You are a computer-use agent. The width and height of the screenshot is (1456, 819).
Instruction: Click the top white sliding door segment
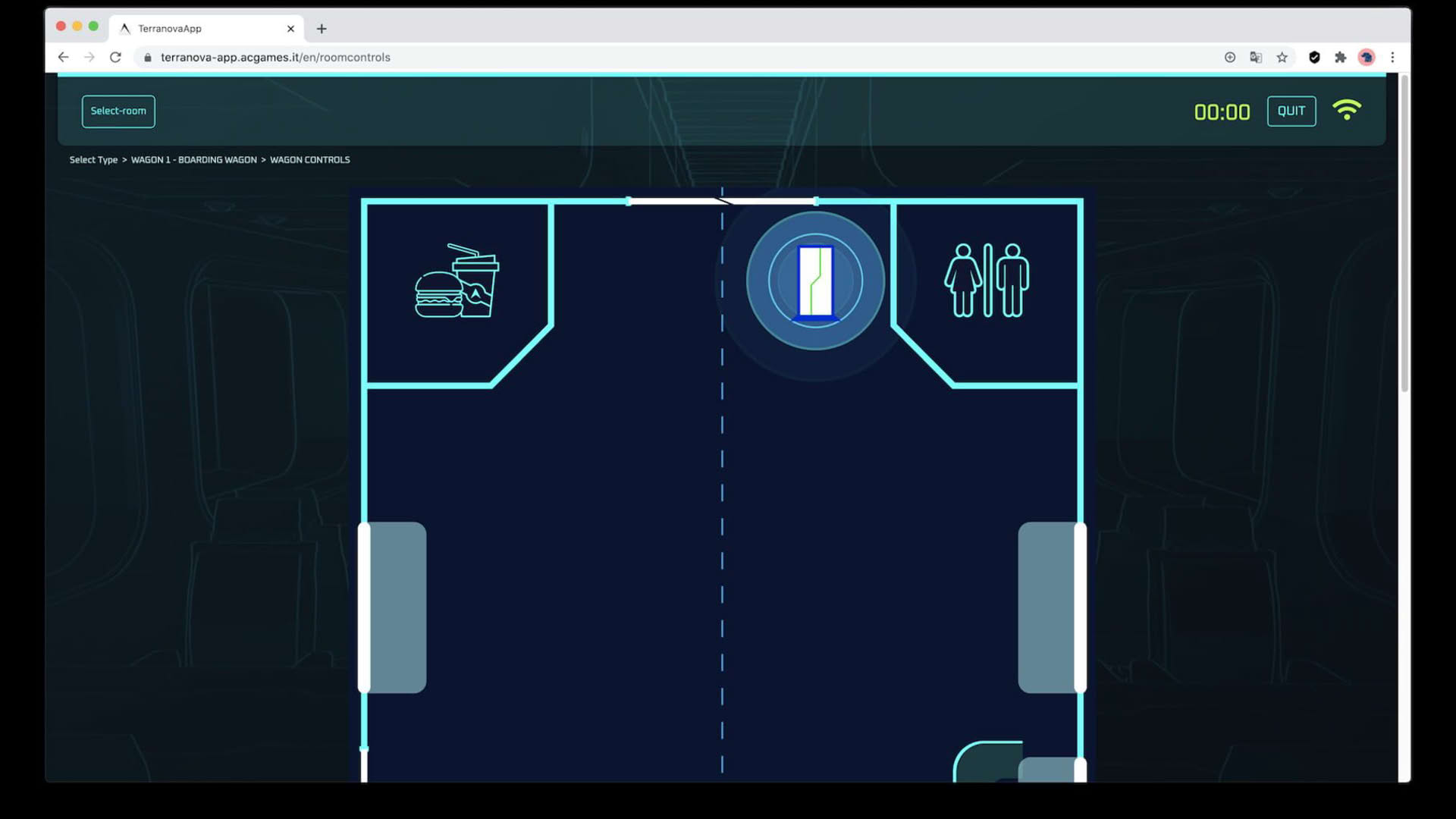[722, 201]
